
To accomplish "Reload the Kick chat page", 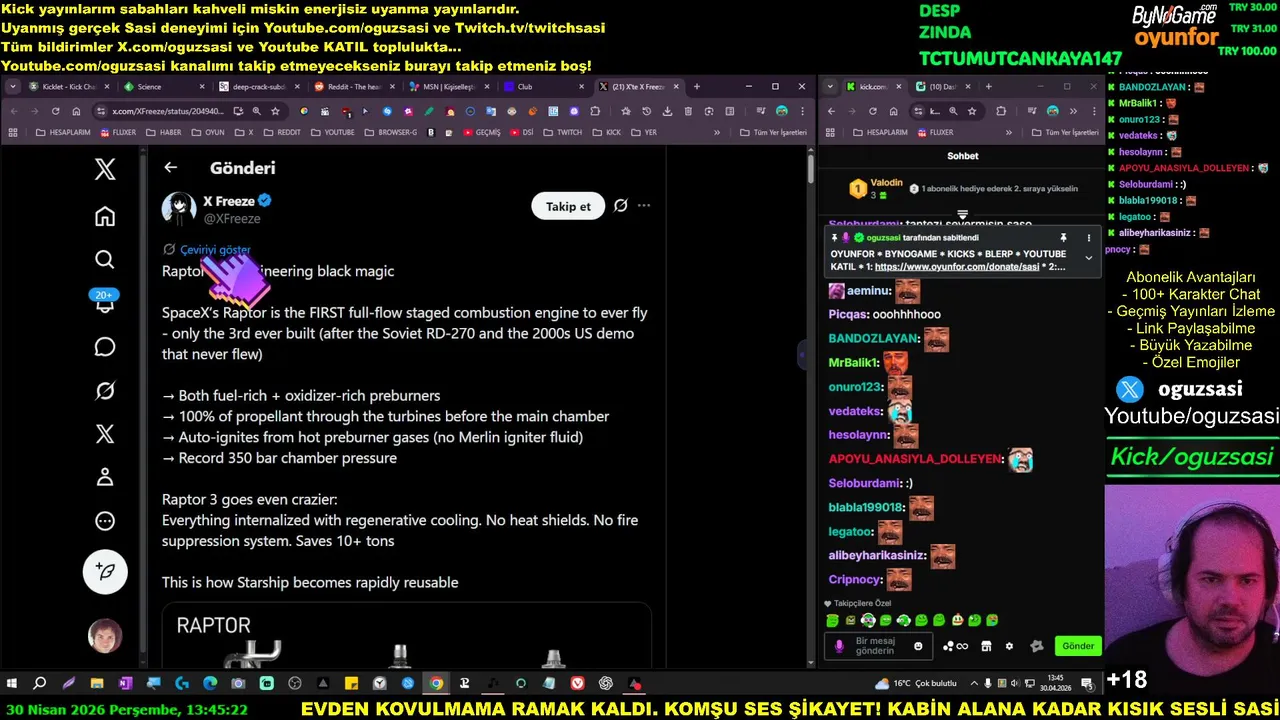I will (873, 111).
